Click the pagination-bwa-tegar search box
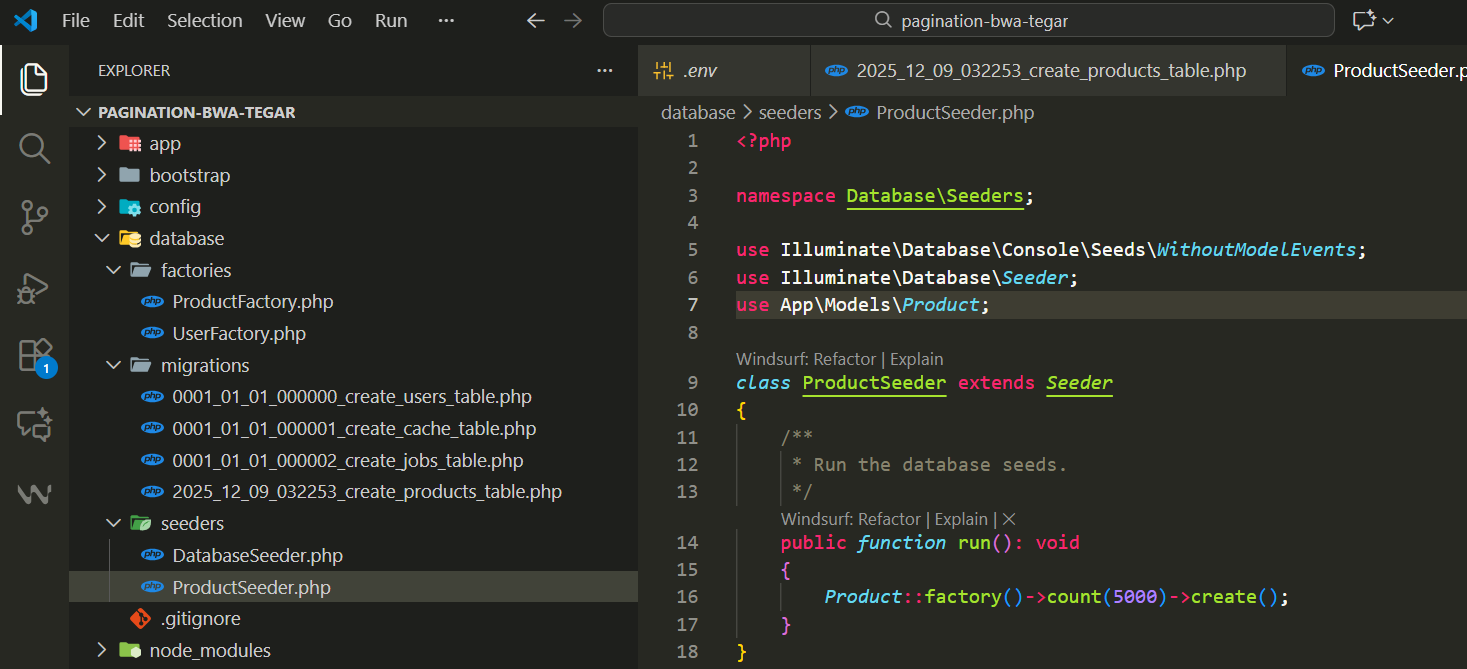Viewport: 1467px width, 669px height. coord(968,21)
